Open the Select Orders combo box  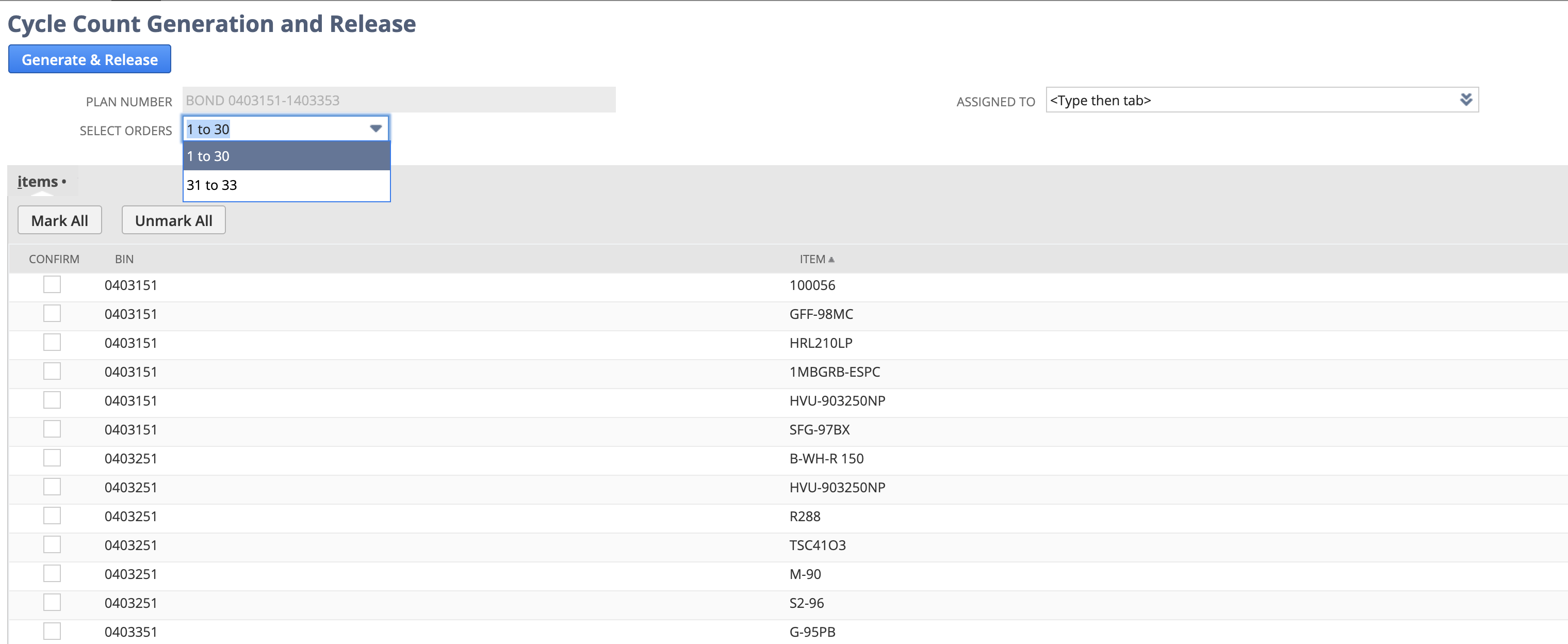[274, 129]
